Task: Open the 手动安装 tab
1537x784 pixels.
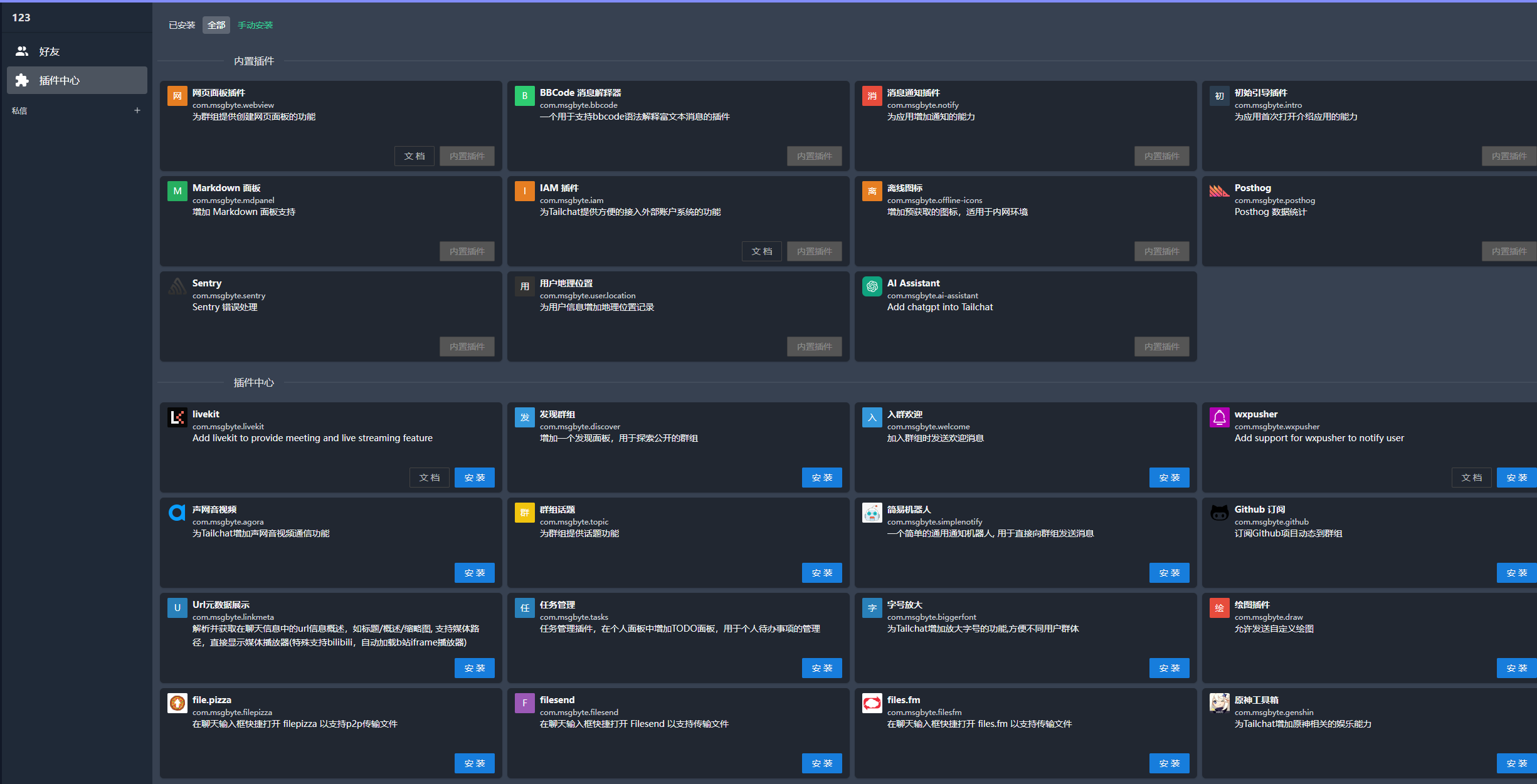Action: pos(255,25)
